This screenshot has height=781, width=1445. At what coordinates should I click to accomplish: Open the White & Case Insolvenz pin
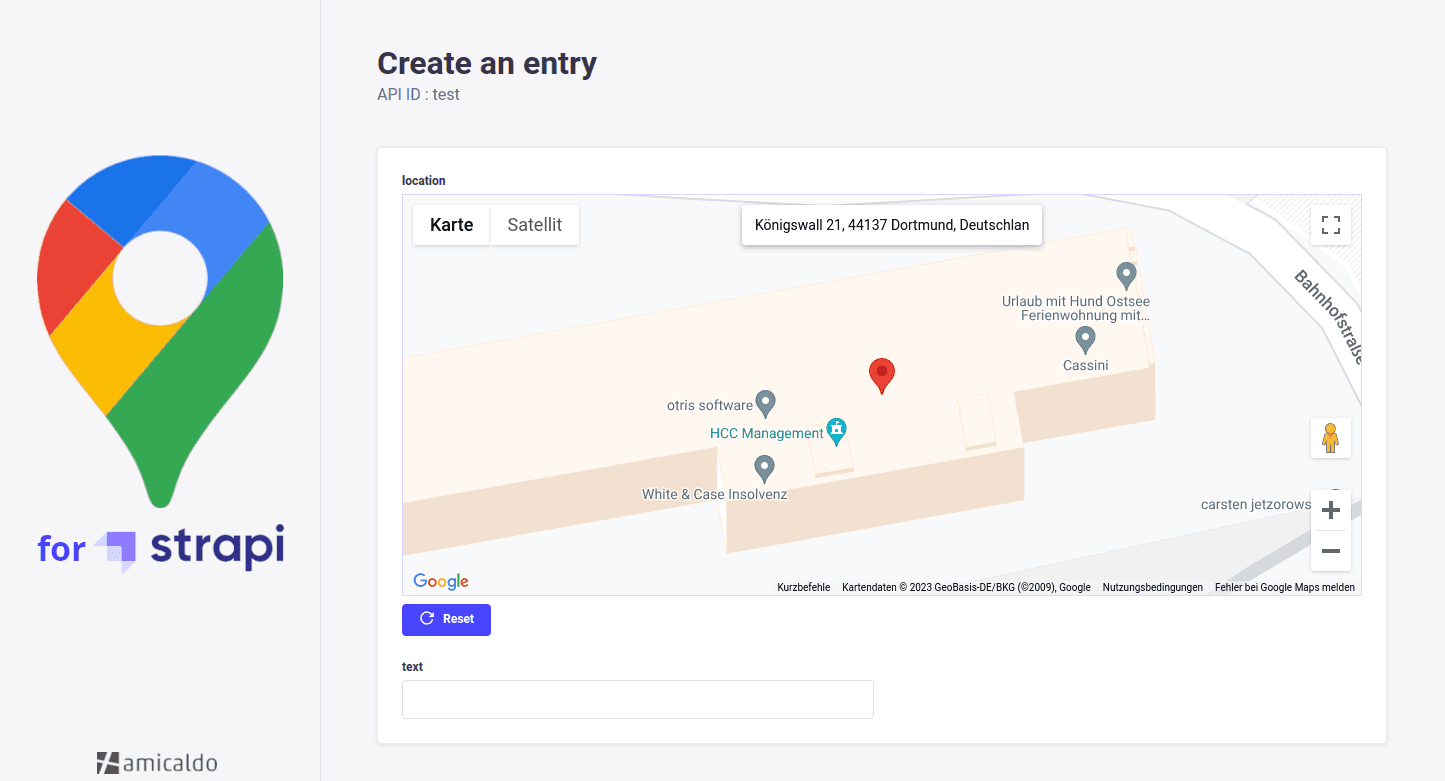point(764,469)
